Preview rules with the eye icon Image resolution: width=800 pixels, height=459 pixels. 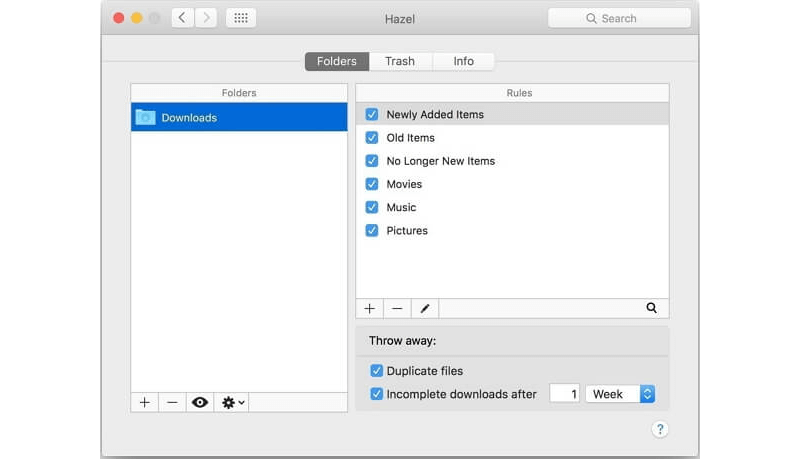[x=200, y=402]
